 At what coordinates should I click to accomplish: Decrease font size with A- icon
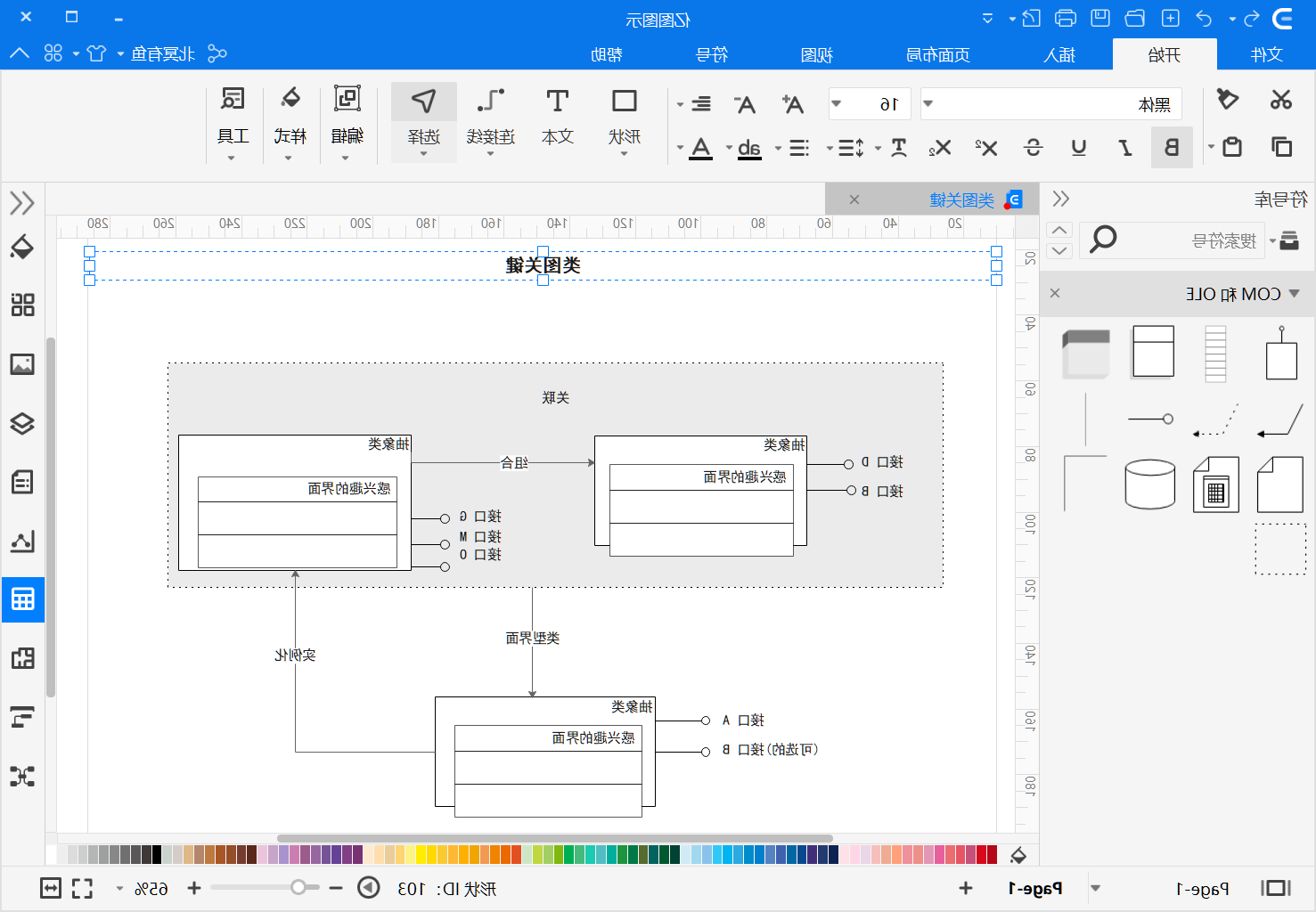click(745, 104)
